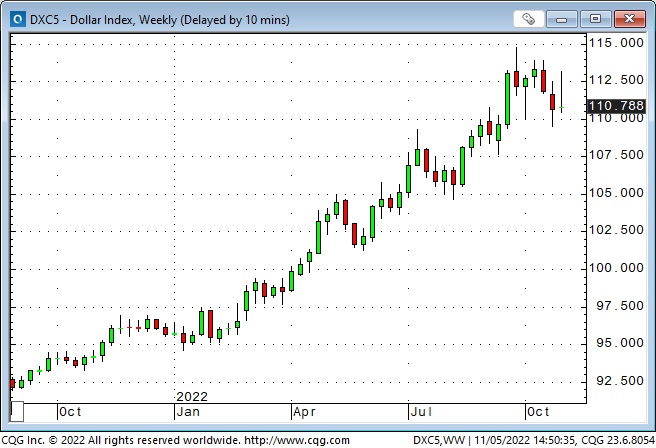Image resolution: width=656 pixels, height=448 pixels.
Task: Maximize the Dollar Index chart window
Action: [595, 19]
